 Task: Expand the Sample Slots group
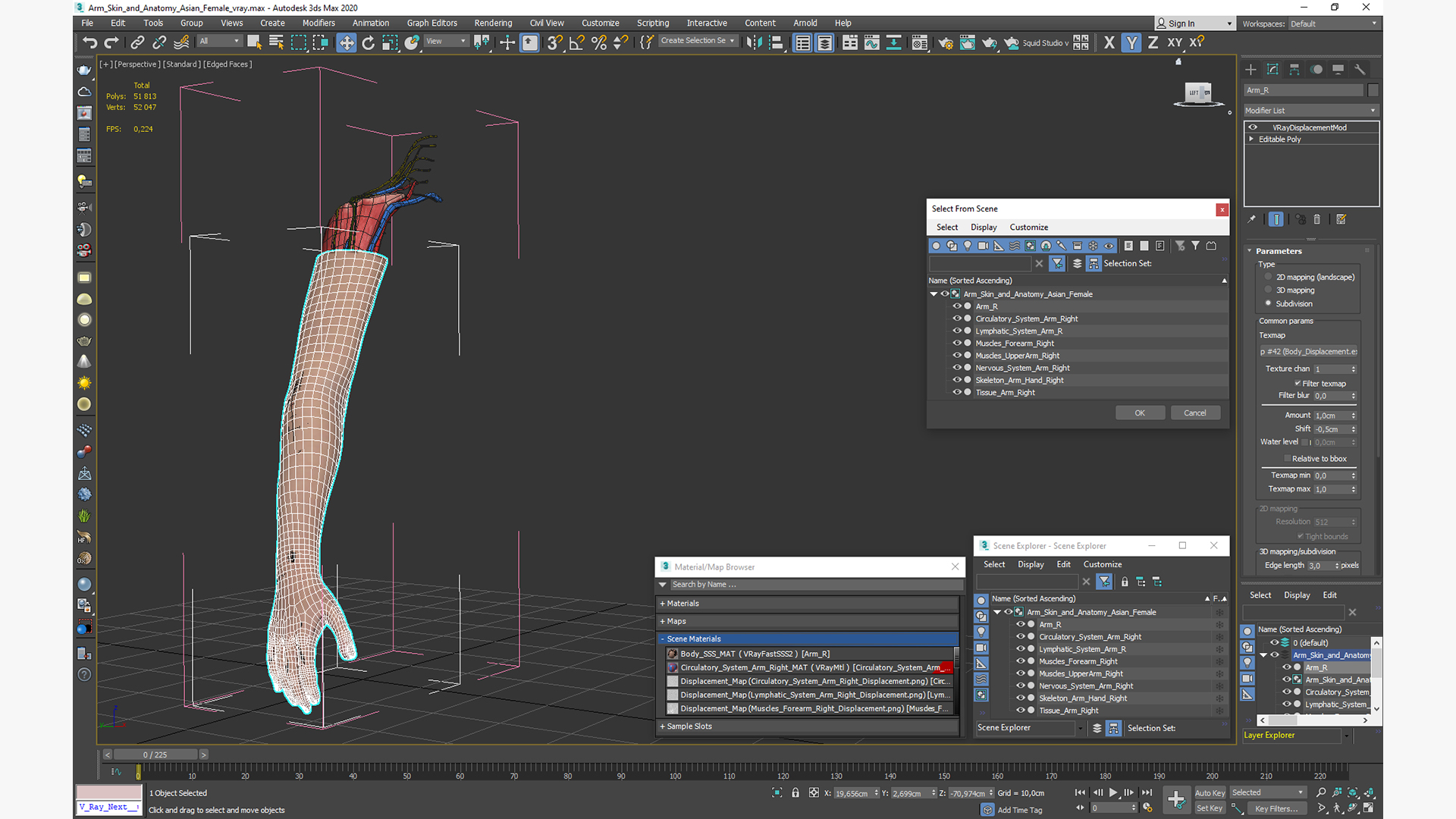809,726
